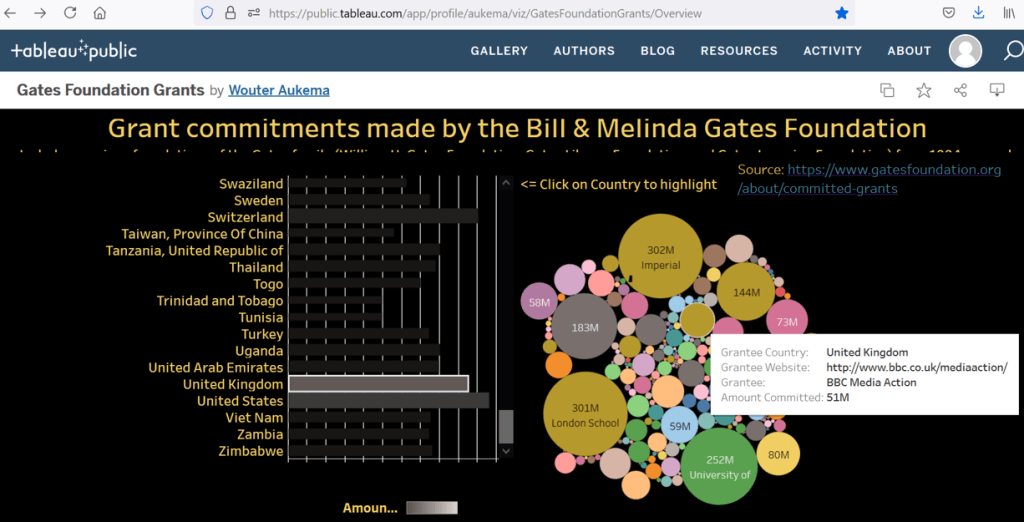
Task: Open the user profile avatar
Action: (x=965, y=51)
